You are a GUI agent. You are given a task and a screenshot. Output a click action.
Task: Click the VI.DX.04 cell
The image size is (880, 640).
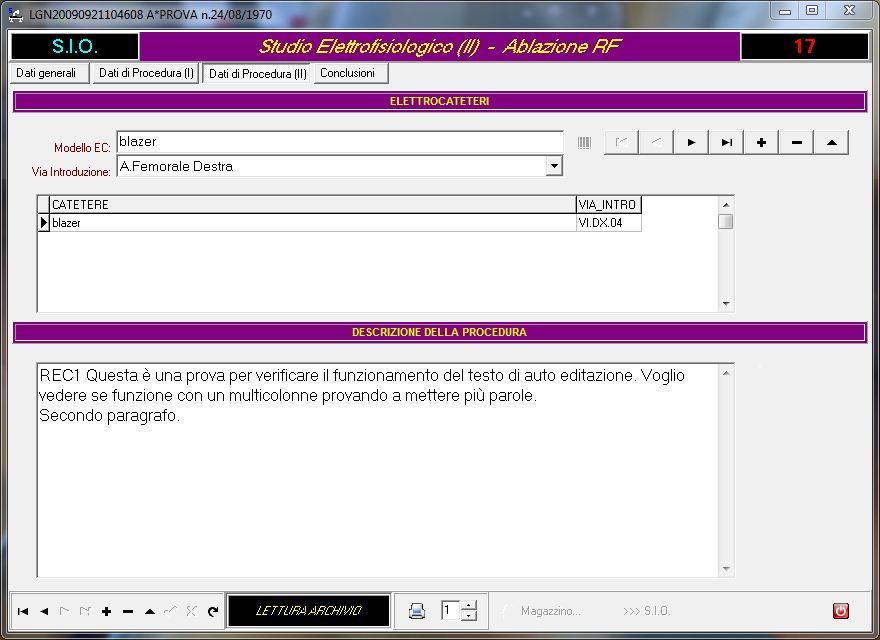(608, 223)
